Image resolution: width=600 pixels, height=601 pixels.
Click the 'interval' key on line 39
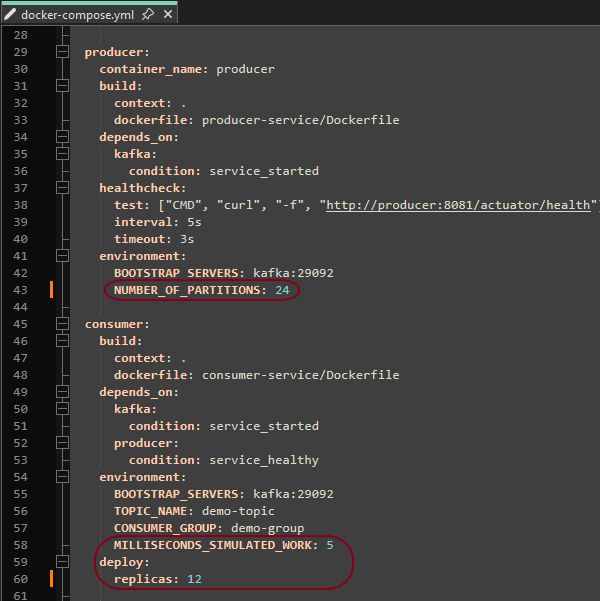pyautogui.click(x=143, y=222)
